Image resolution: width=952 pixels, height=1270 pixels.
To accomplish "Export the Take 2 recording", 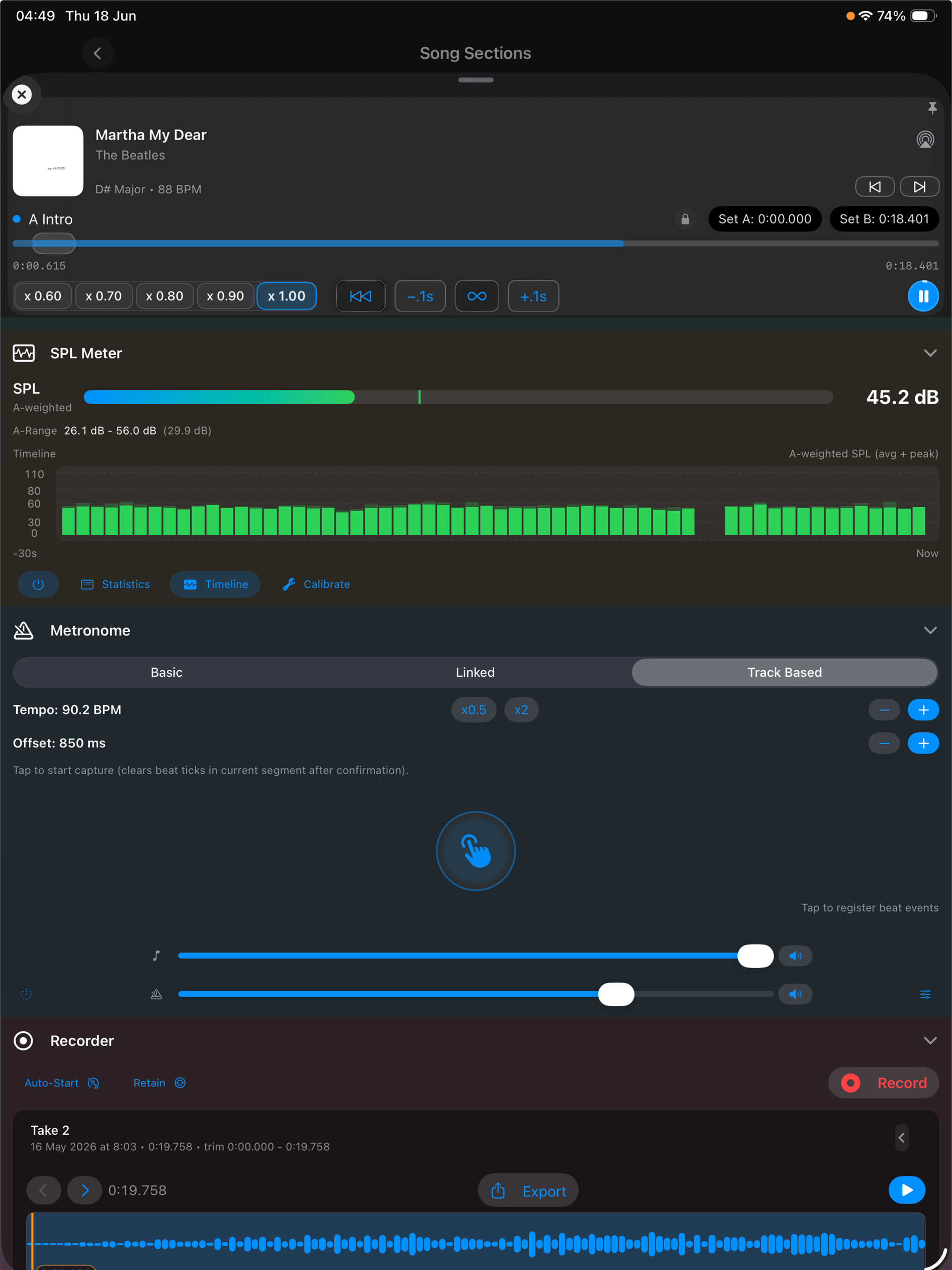I will (528, 1190).
